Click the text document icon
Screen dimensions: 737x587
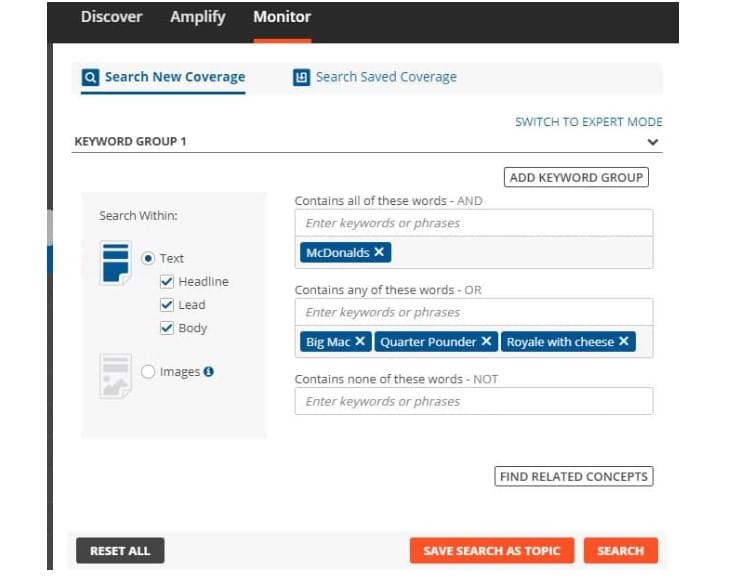coord(115,263)
